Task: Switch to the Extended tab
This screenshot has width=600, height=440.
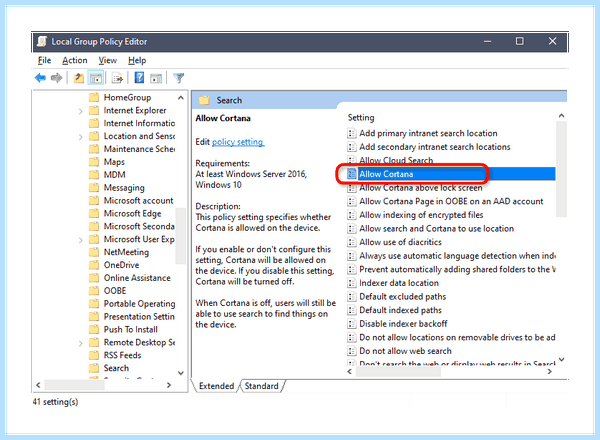Action: point(216,386)
